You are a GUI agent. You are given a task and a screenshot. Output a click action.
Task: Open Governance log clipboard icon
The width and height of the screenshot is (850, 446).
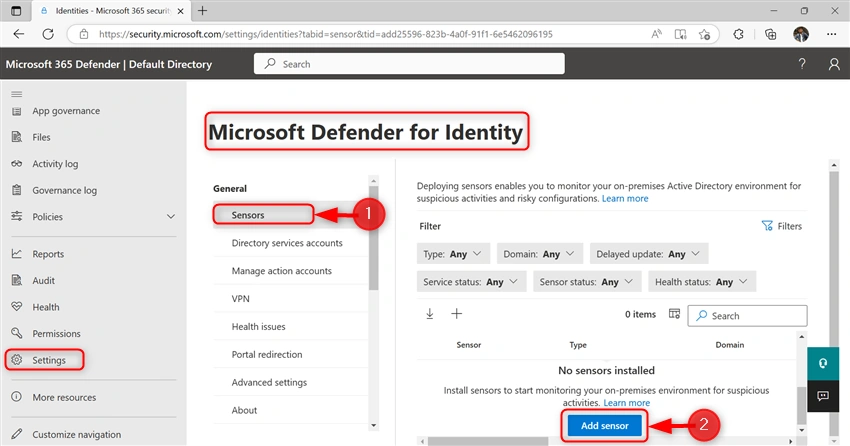pos(17,190)
